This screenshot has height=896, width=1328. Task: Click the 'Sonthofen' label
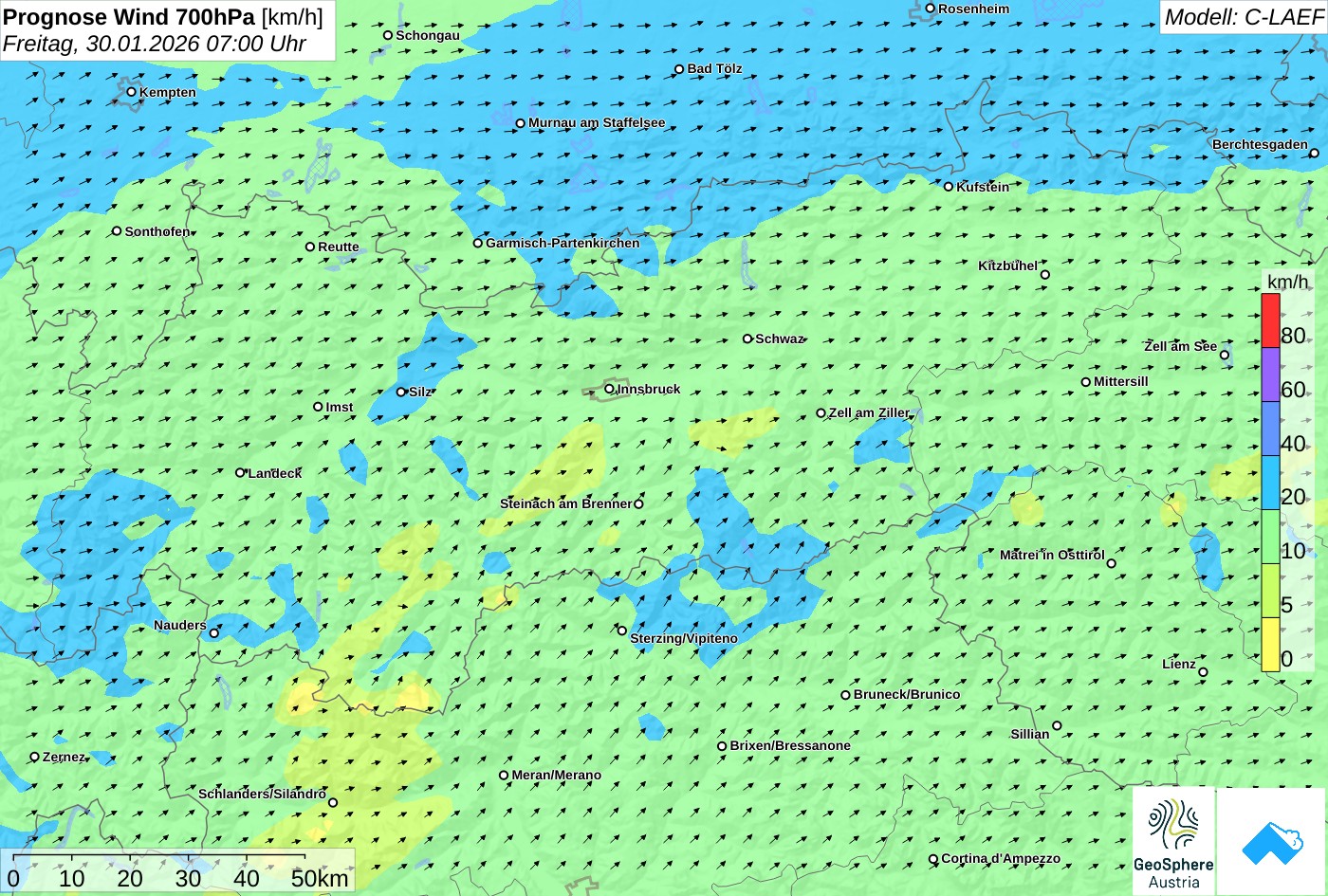157,231
